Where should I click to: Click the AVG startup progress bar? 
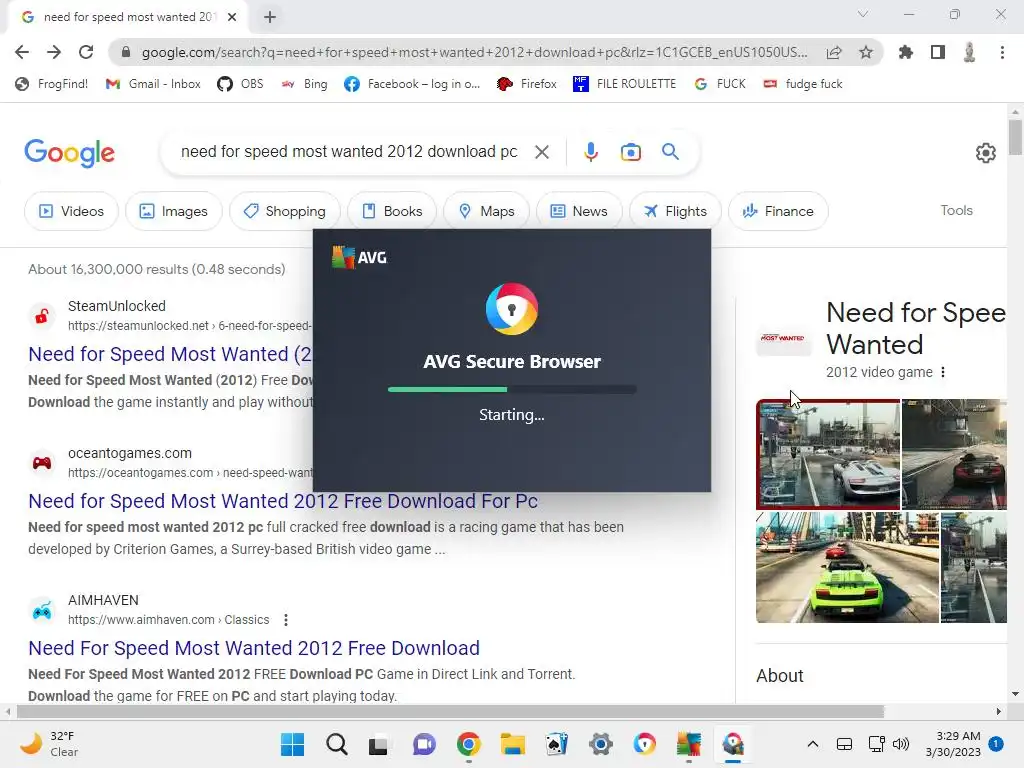tap(512, 389)
